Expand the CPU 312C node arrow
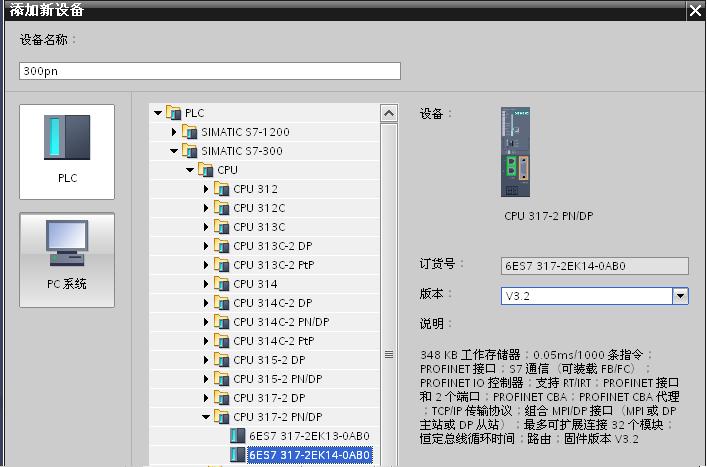Viewport: 707px width, 467px height. [206, 208]
